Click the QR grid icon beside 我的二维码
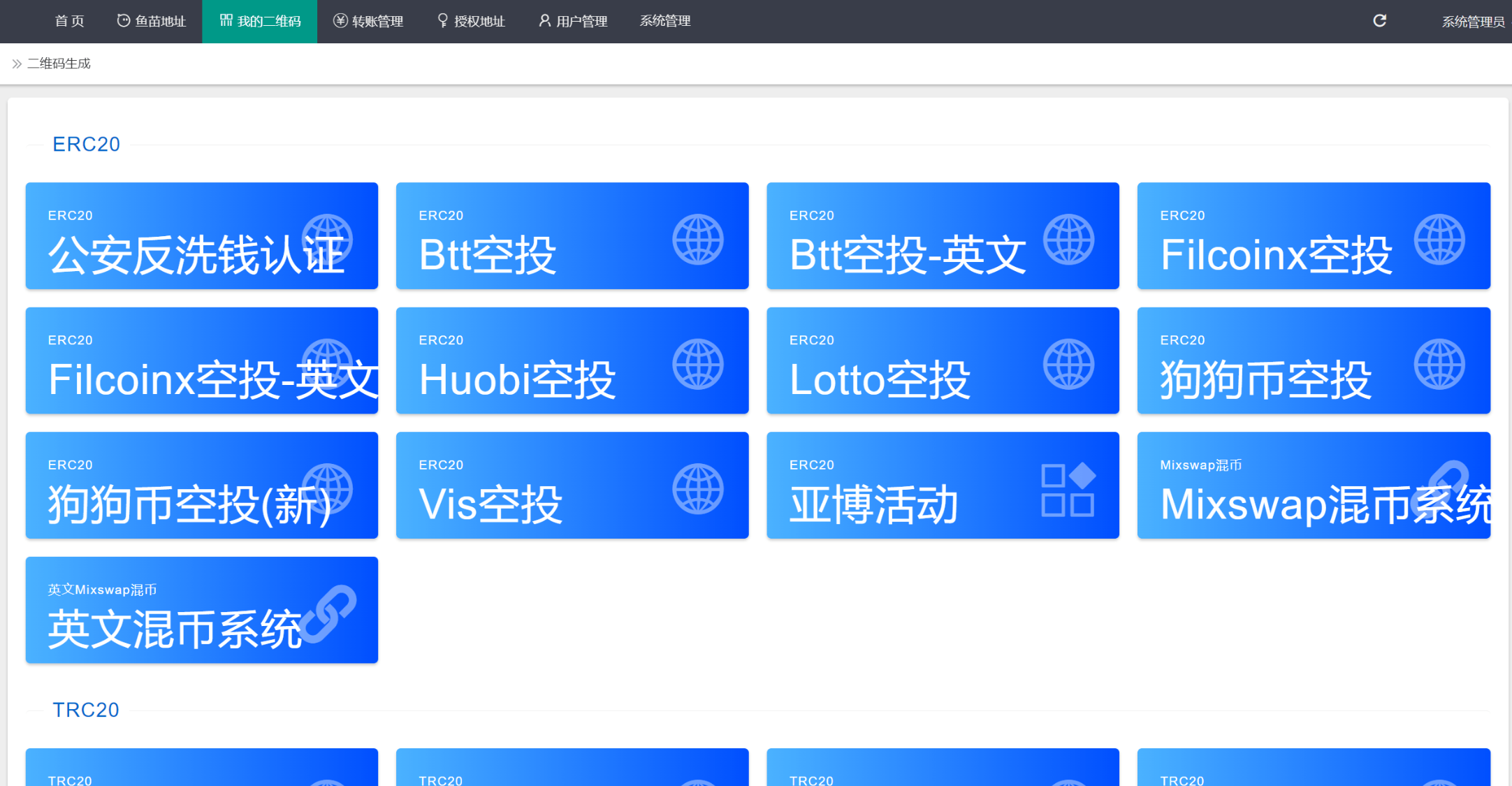This screenshot has height=786, width=1512. 226,20
